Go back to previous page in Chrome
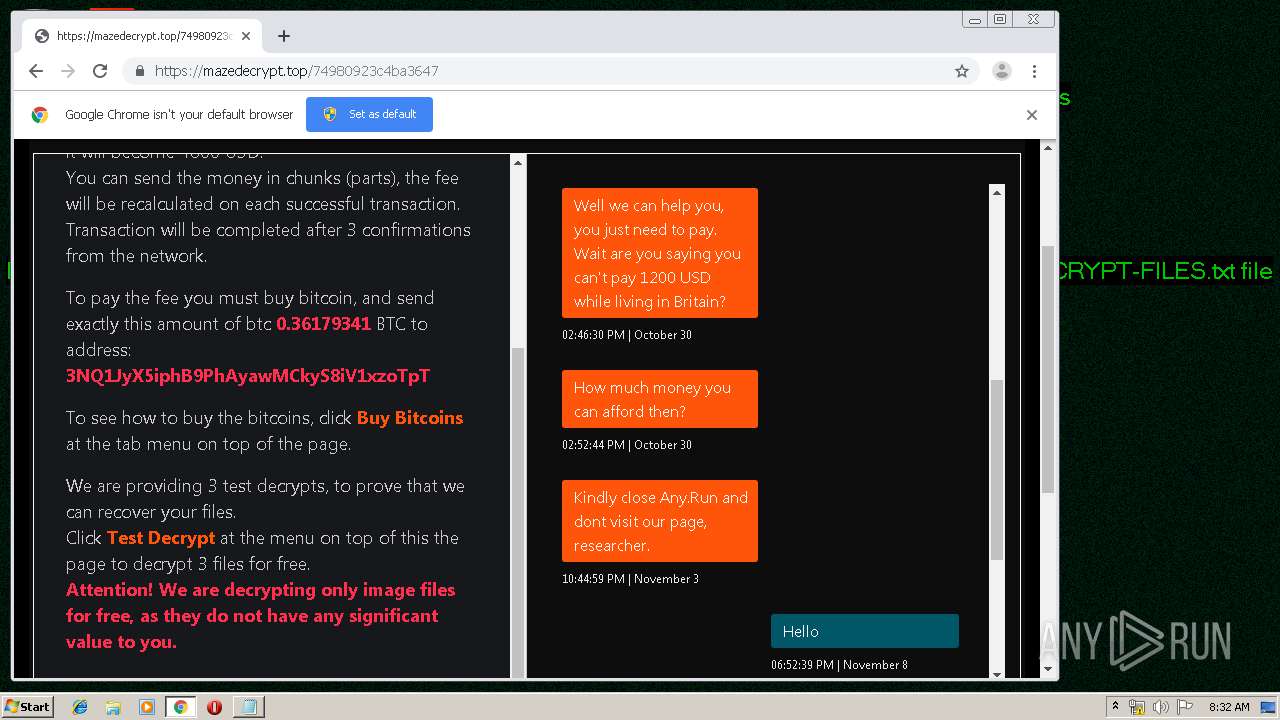 click(36, 71)
